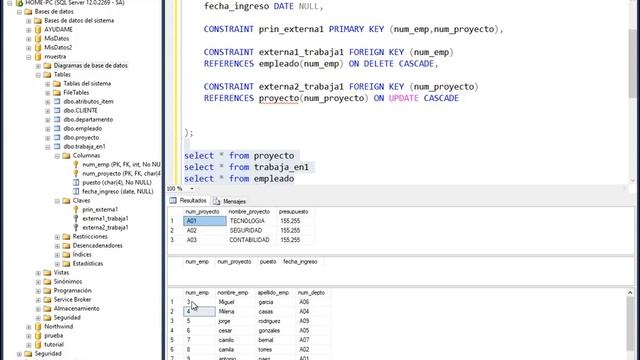Image resolution: width=640 pixels, height=360 pixels.
Task: Click the empleado results scroll up arrow
Action: [630, 293]
